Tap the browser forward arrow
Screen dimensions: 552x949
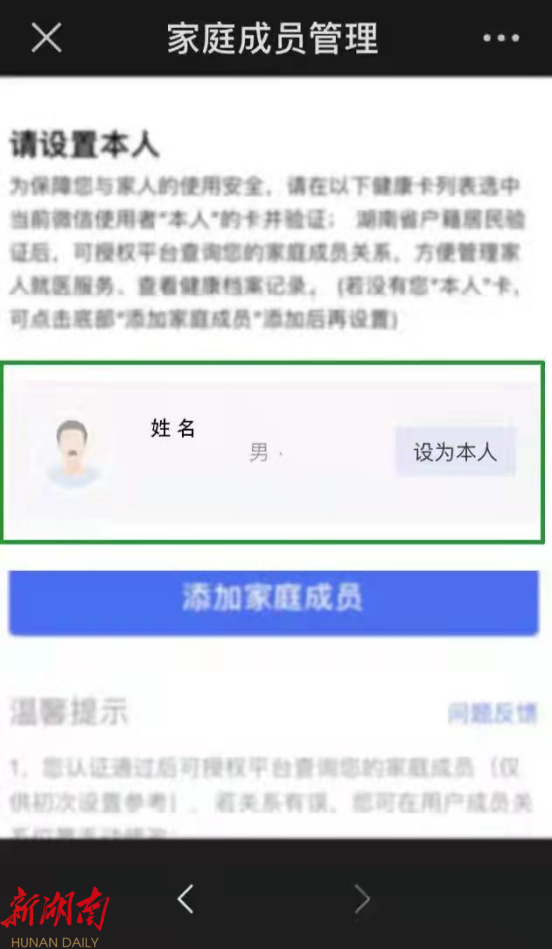(362, 899)
